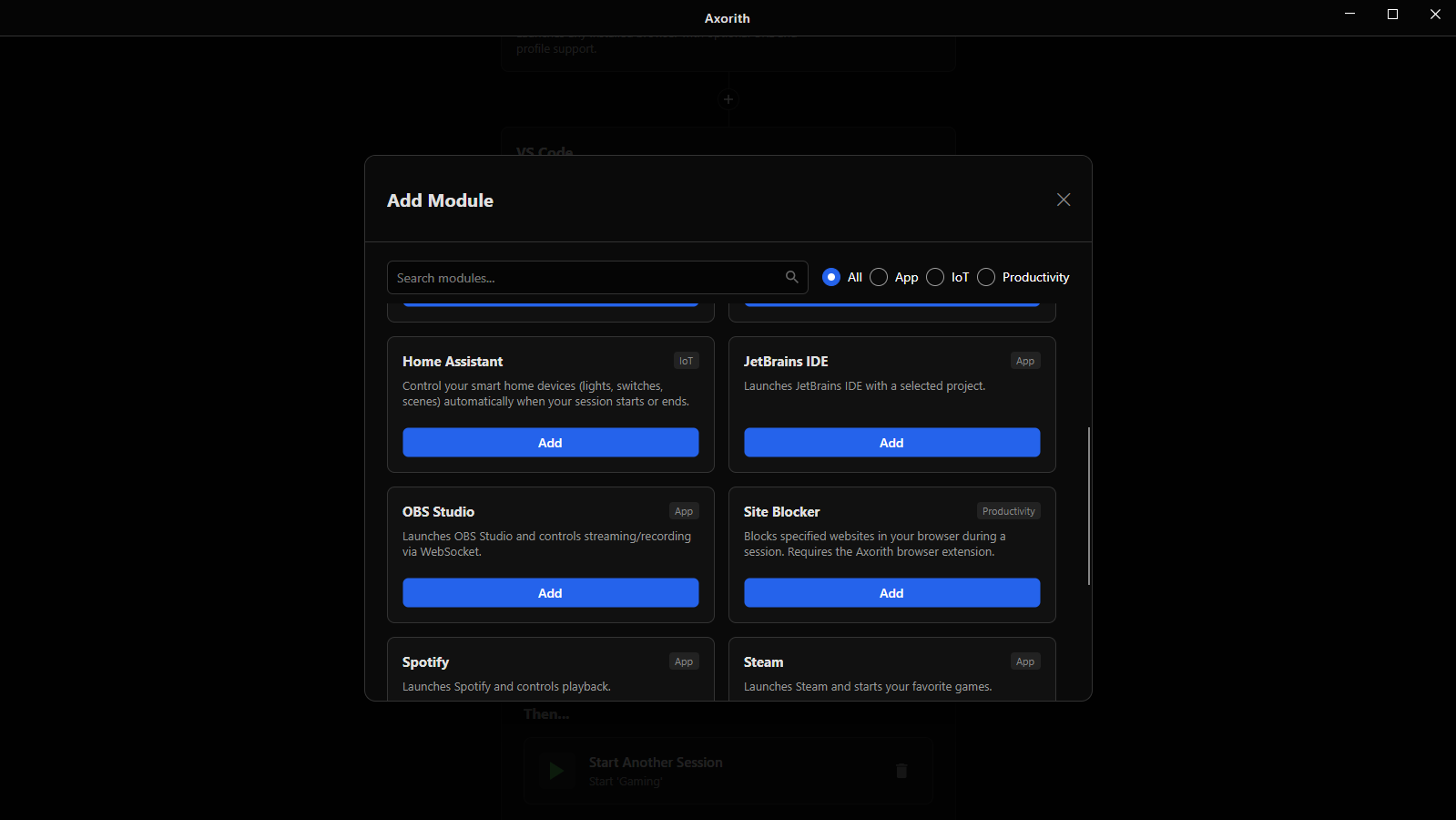1456x820 pixels.
Task: Click the module list vertical scrollbar
Action: (x=1088, y=506)
